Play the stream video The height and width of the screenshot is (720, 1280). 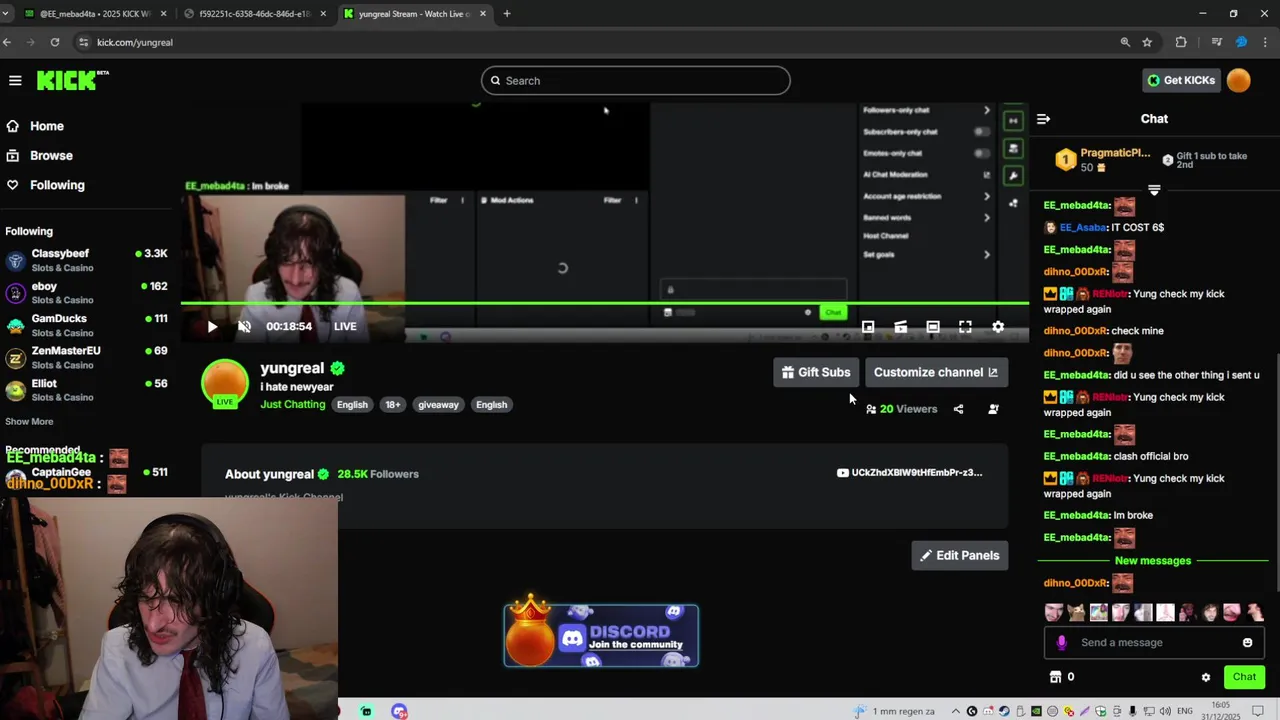[x=212, y=327]
